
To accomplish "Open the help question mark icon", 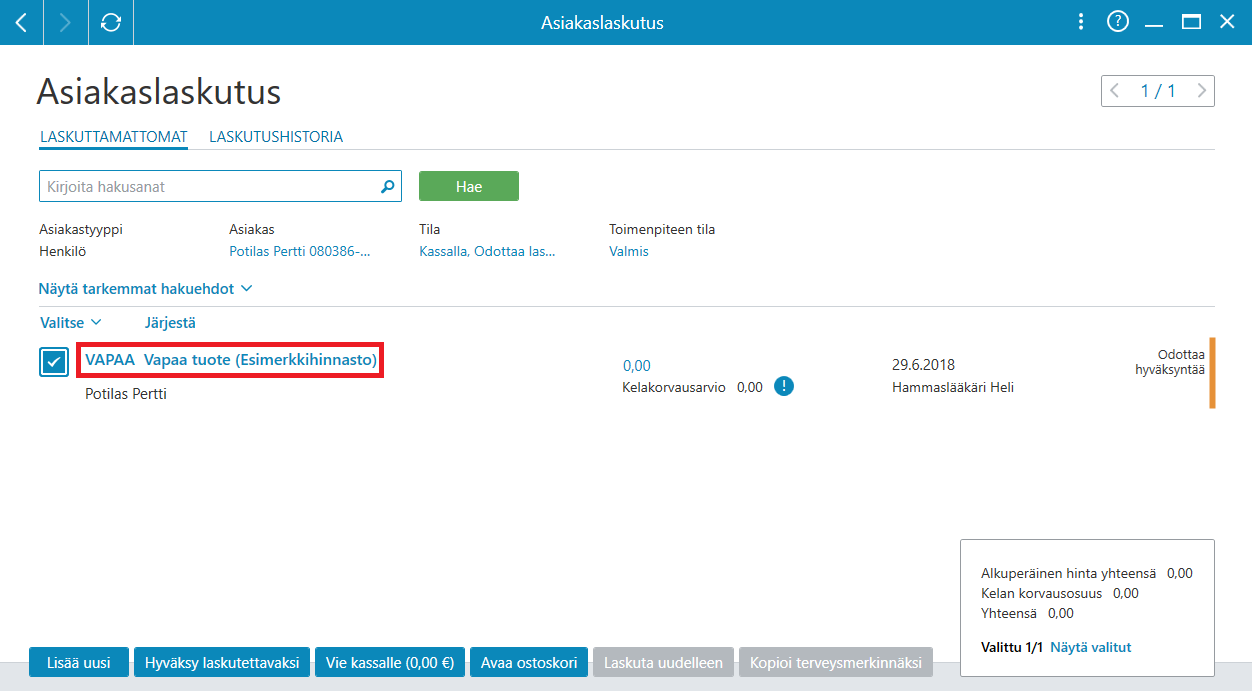I will pyautogui.click(x=1118, y=22).
